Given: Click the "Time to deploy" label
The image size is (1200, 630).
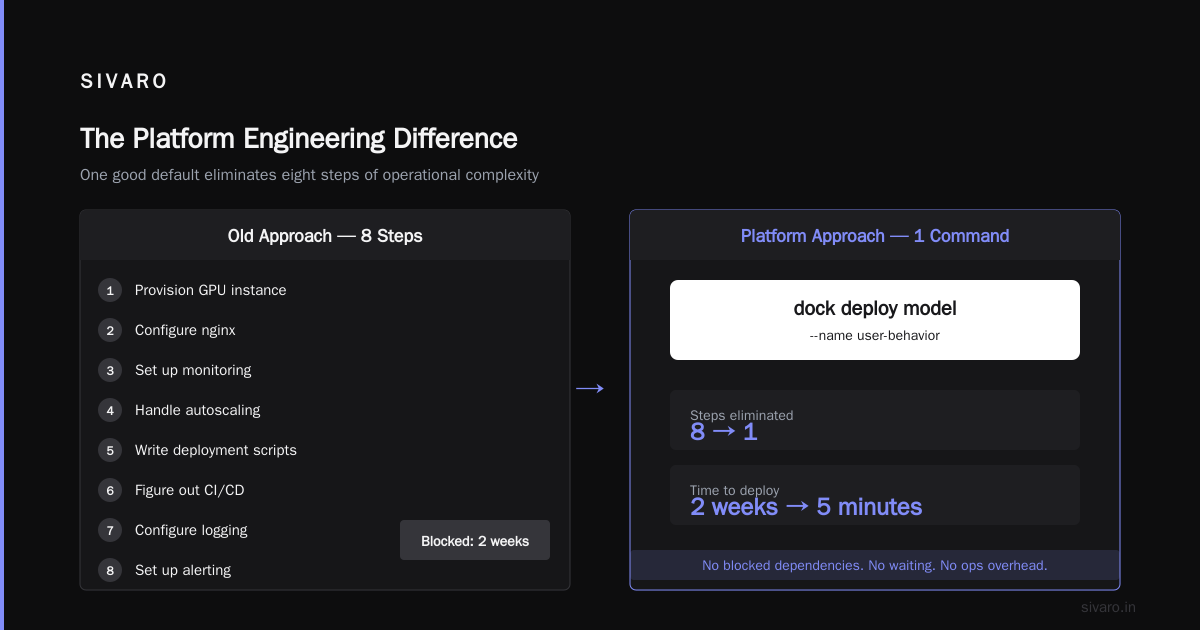Looking at the screenshot, I should [x=735, y=490].
